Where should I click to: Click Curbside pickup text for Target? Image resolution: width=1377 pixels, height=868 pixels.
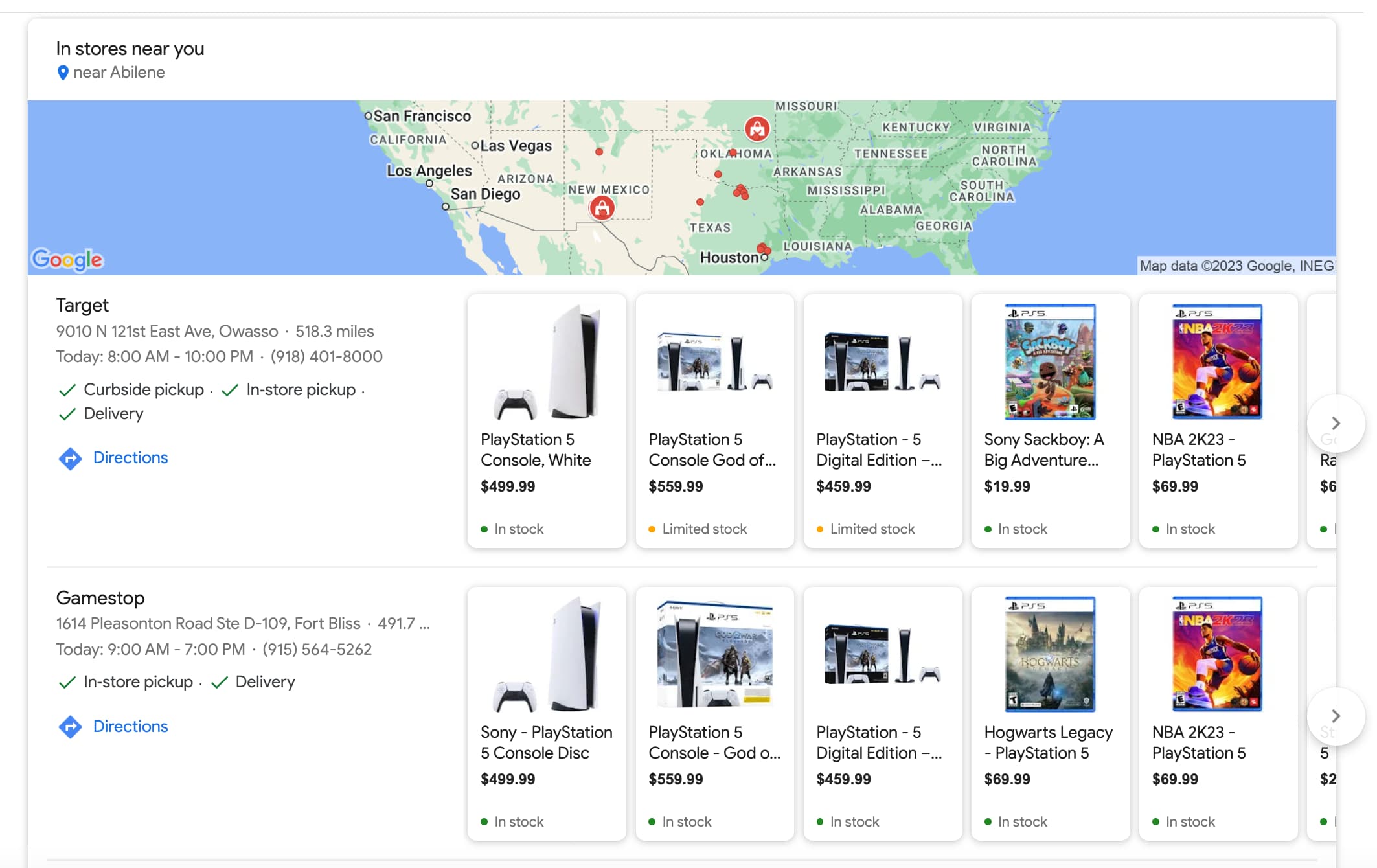click(144, 390)
